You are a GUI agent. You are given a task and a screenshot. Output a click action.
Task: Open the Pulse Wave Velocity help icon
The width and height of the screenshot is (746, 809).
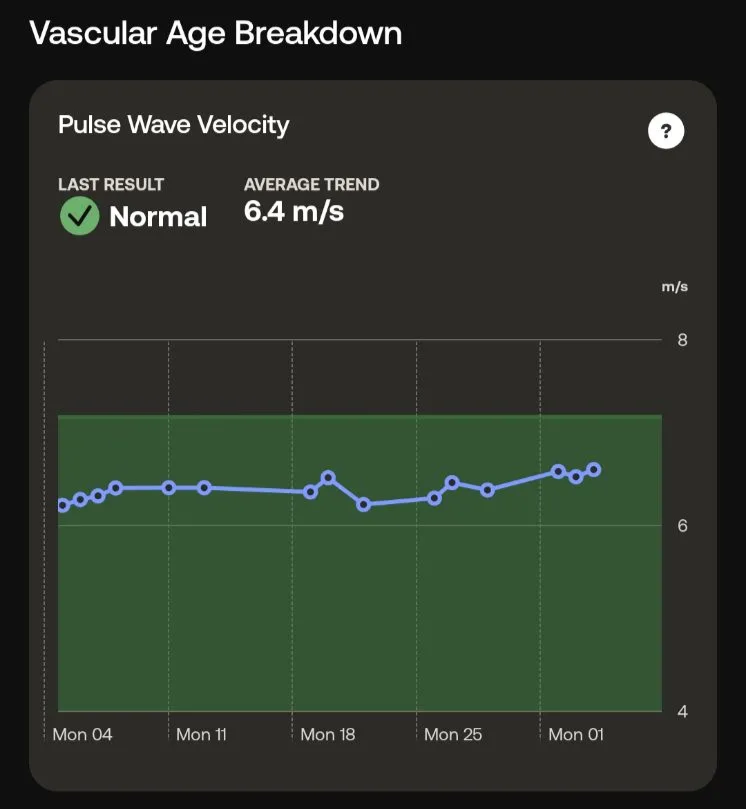[666, 131]
